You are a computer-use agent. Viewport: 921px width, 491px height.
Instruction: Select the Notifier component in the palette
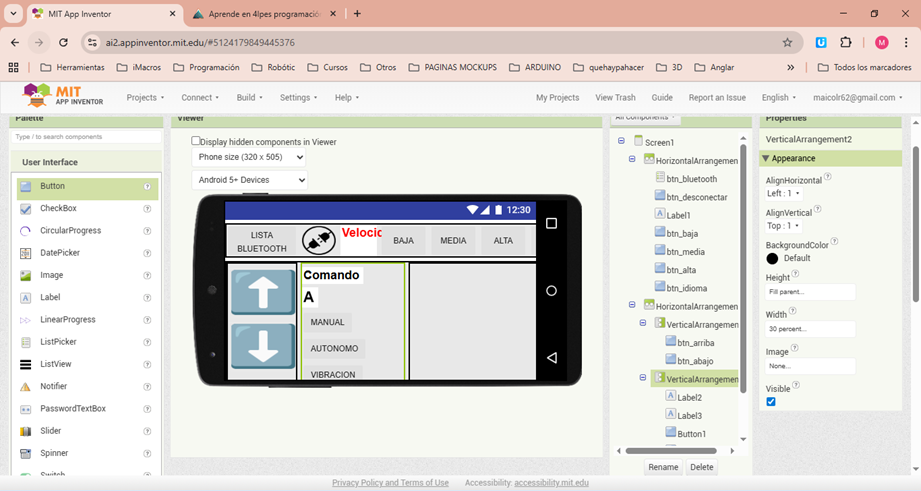53,386
